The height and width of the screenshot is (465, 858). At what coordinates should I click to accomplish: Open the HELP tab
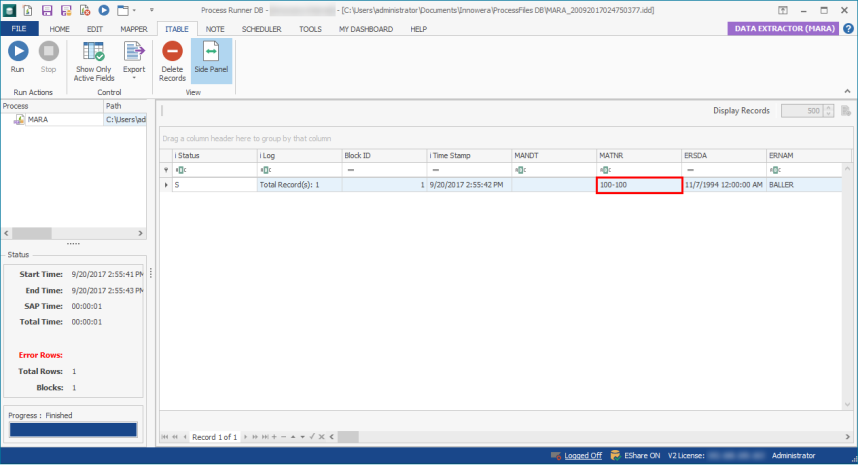419,29
